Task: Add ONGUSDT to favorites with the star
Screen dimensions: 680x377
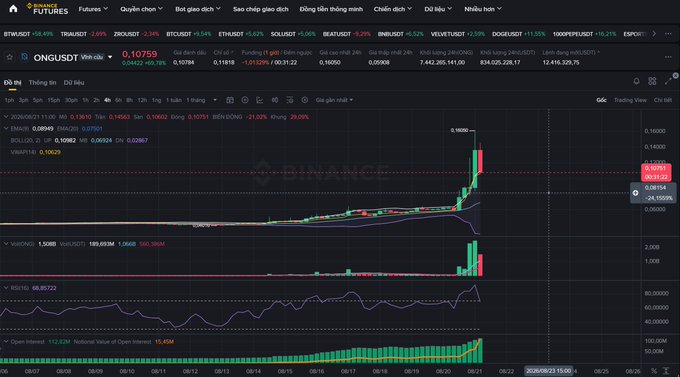Action: 9,57
